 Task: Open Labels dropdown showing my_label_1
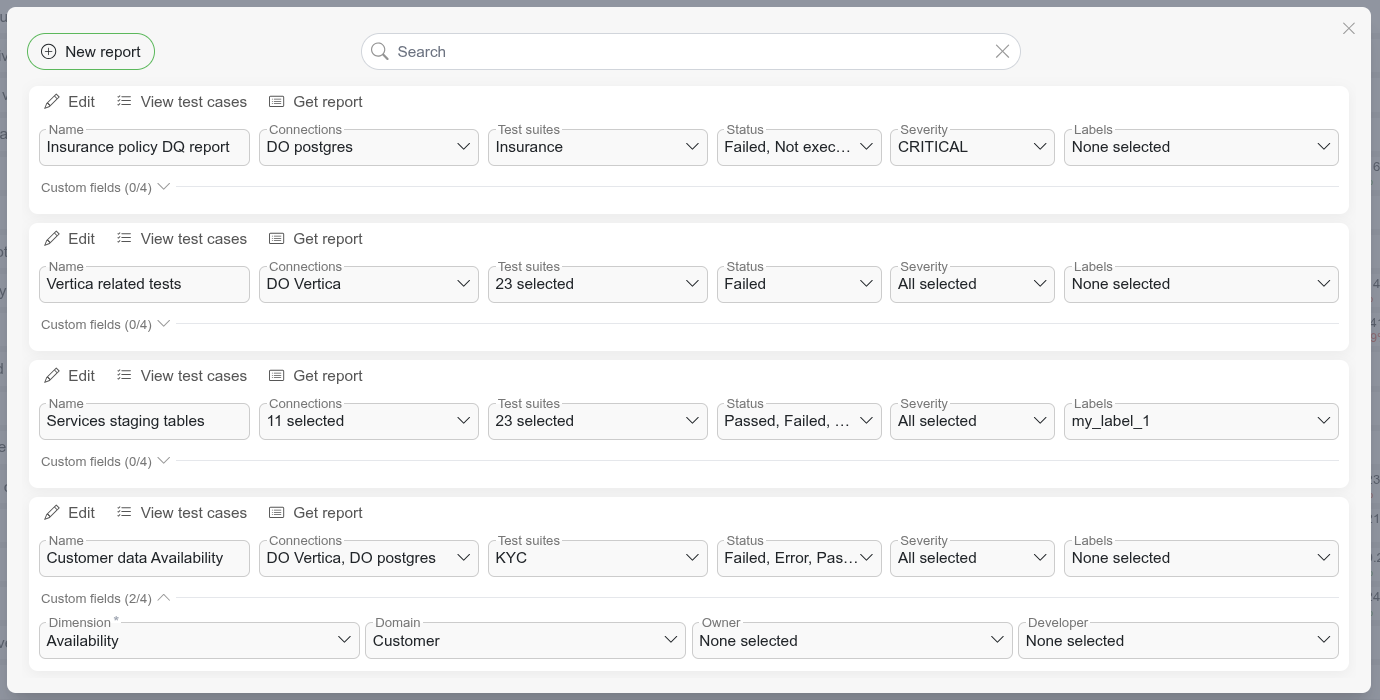click(x=1200, y=421)
